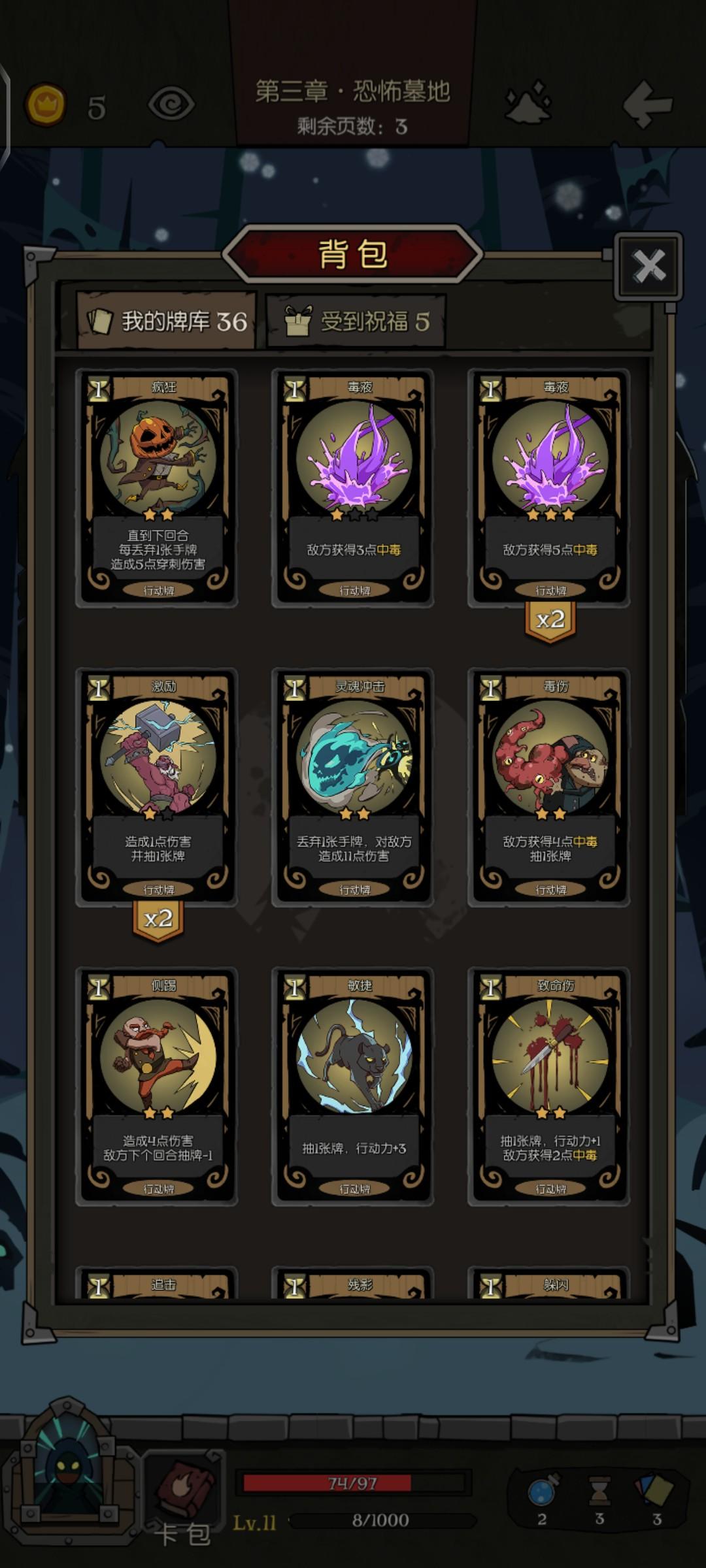This screenshot has width=706, height=1568.
Task: Click the gold crown coin icon
Action: coord(45,105)
